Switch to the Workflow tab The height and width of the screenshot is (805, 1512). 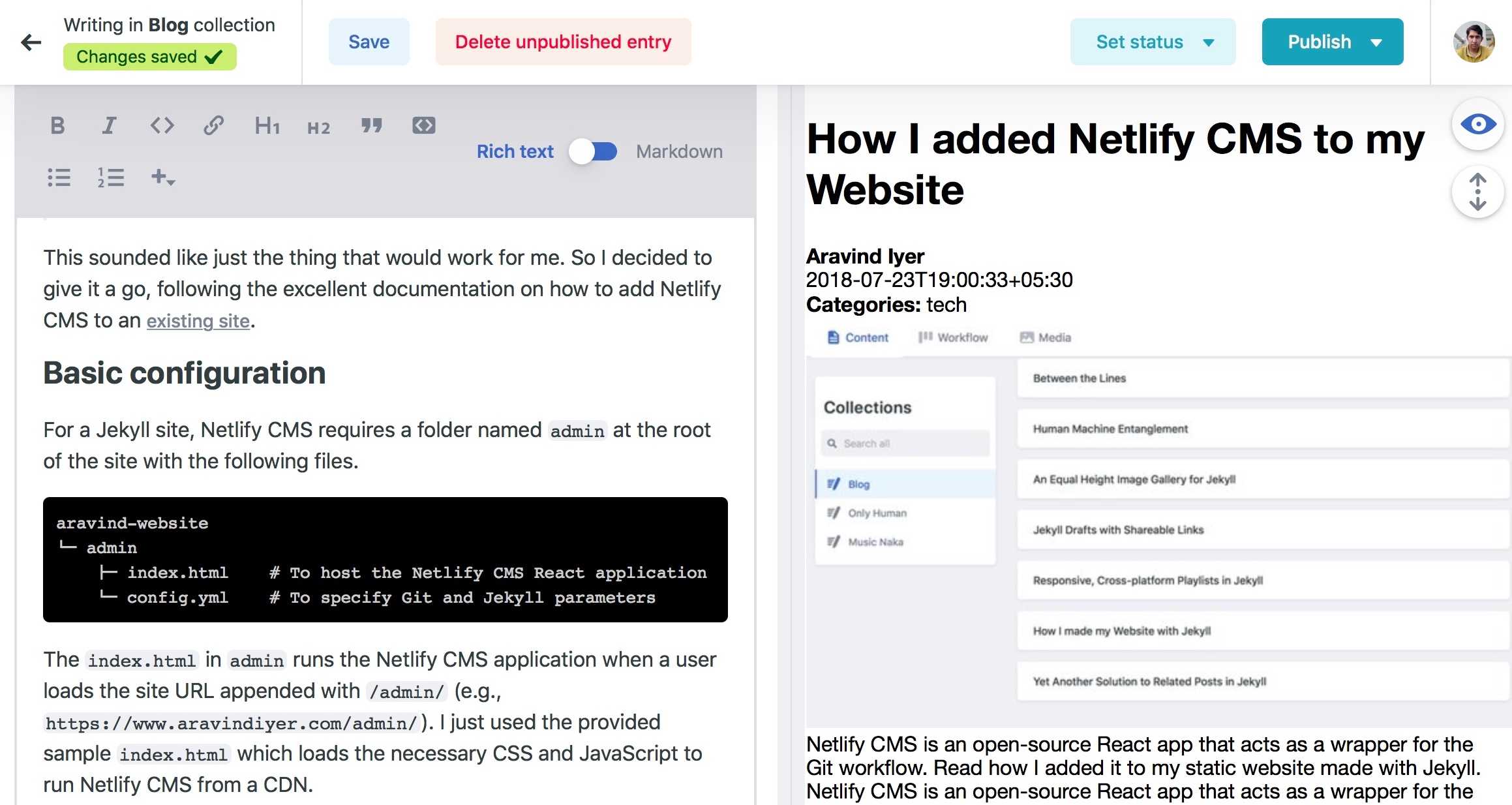(951, 337)
